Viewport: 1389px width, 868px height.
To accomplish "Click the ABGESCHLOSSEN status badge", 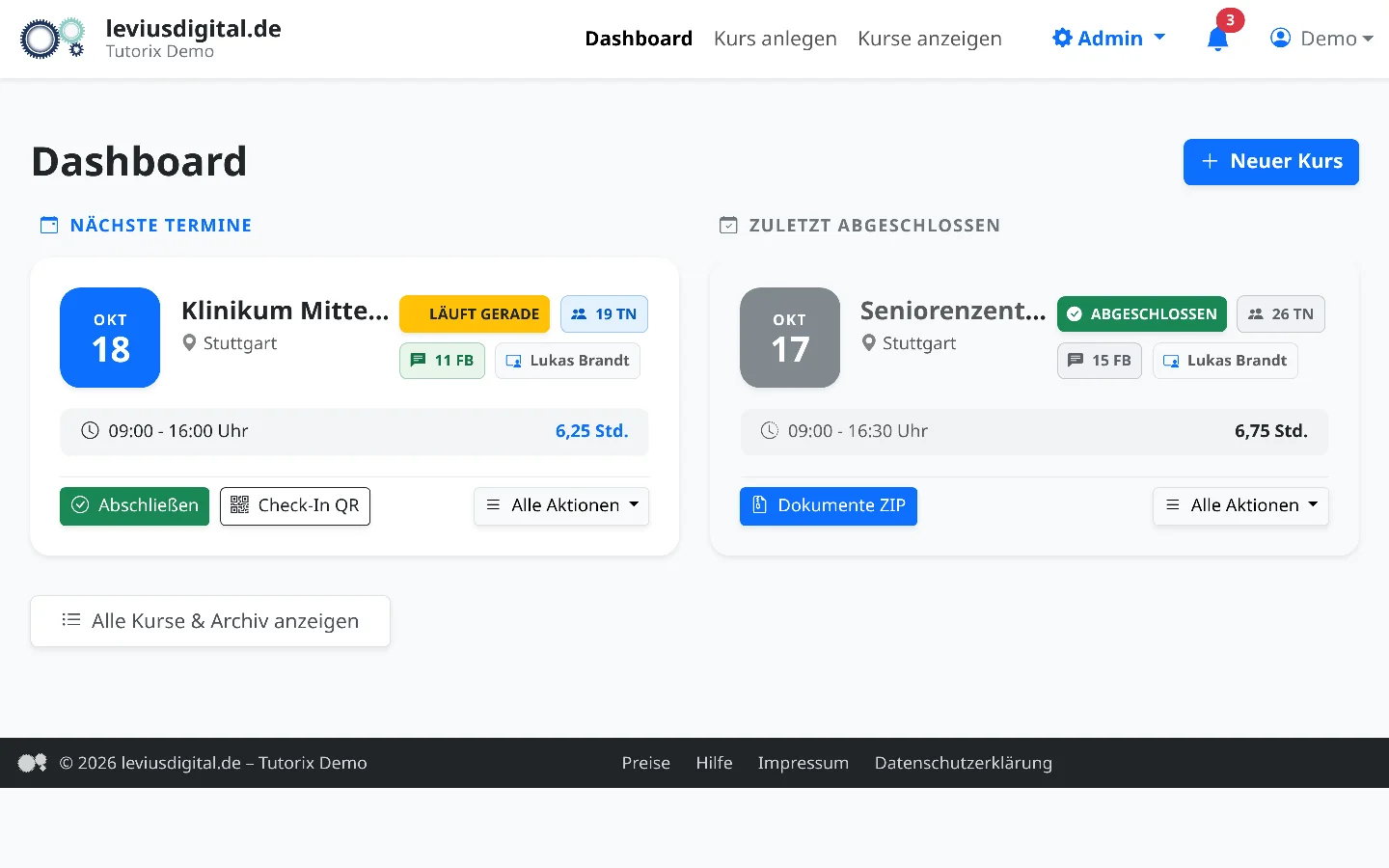I will pyautogui.click(x=1142, y=314).
